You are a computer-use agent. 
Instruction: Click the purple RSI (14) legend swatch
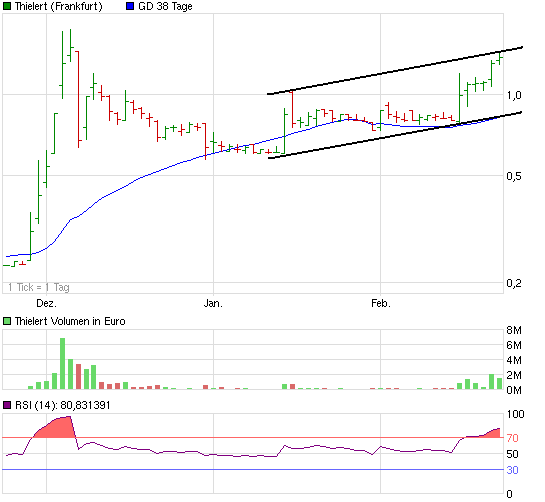[x=7, y=405]
